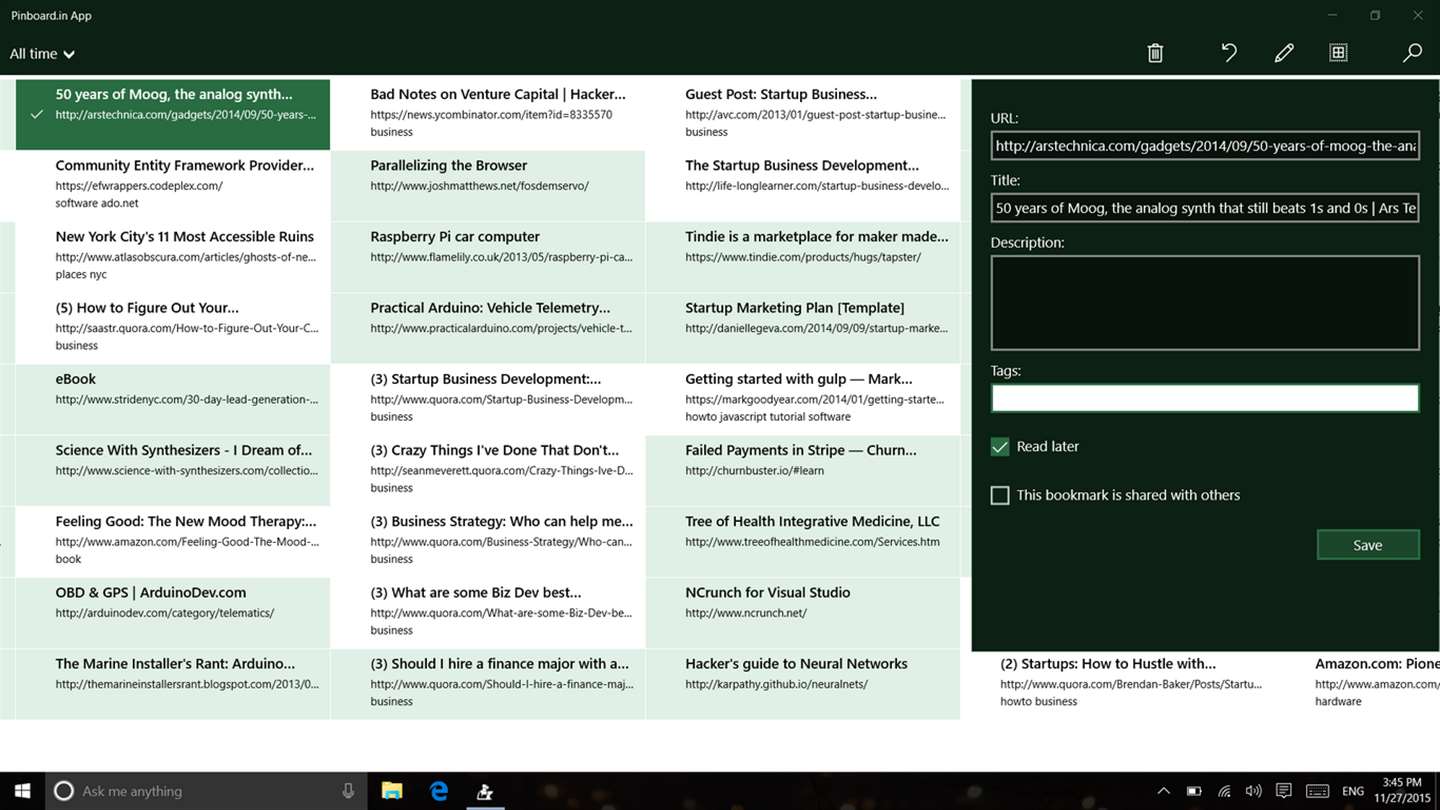Image resolution: width=1440 pixels, height=810 pixels.
Task: Click into the URL field
Action: pos(1205,146)
